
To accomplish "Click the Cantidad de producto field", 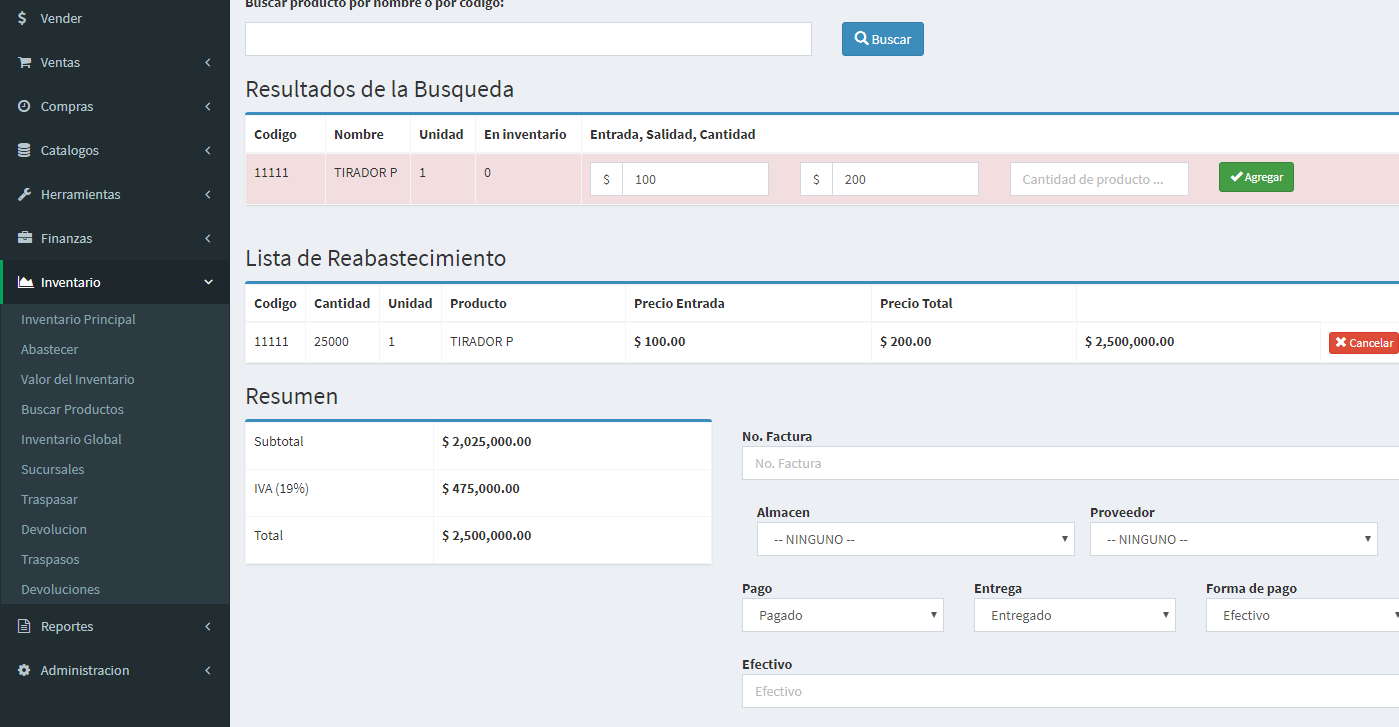I will click(1099, 179).
